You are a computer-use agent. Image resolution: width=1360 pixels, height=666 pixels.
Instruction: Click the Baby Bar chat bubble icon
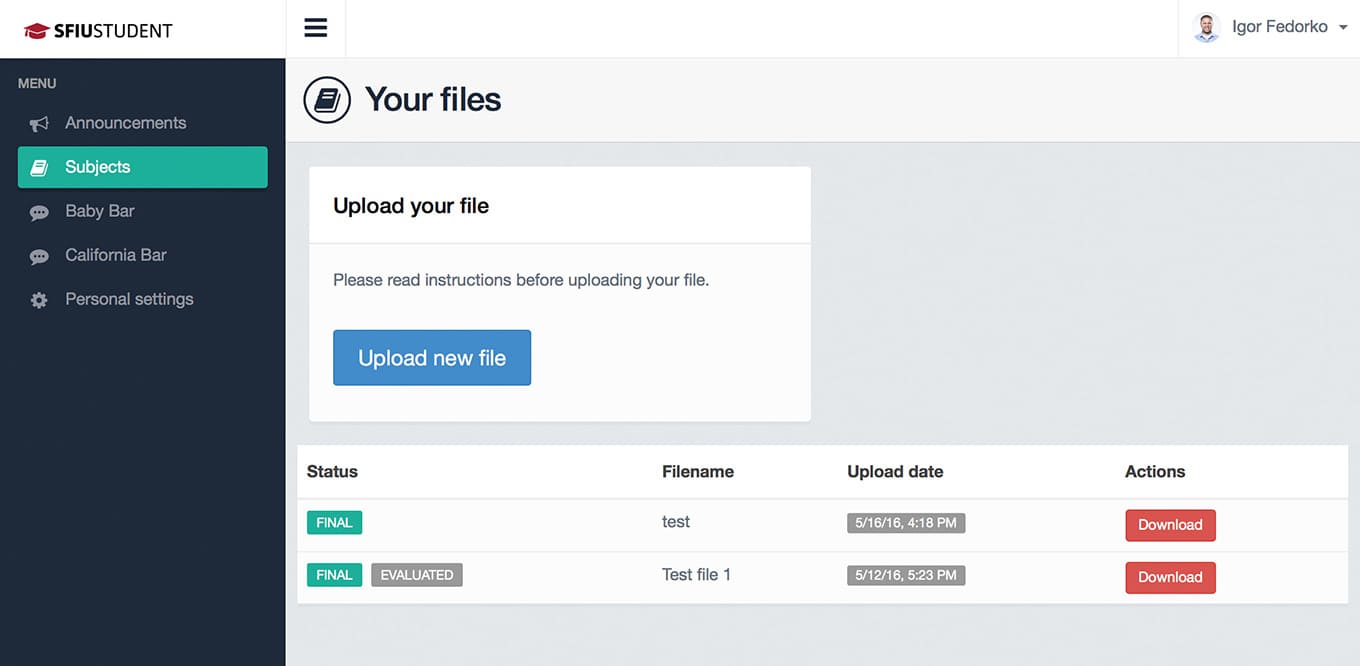pos(39,212)
